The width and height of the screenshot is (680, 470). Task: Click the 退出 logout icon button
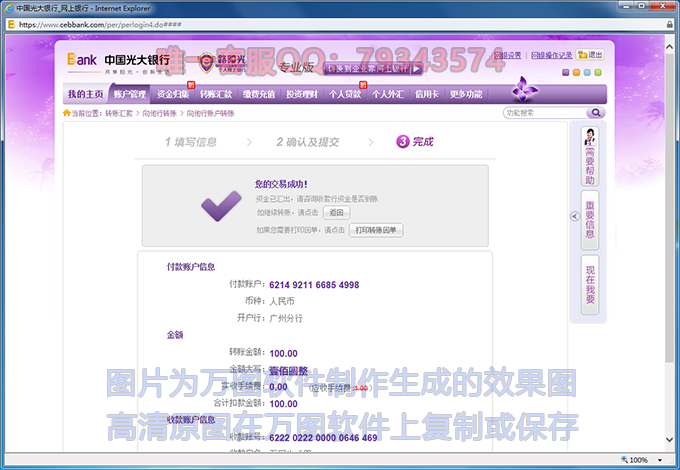(x=590, y=55)
